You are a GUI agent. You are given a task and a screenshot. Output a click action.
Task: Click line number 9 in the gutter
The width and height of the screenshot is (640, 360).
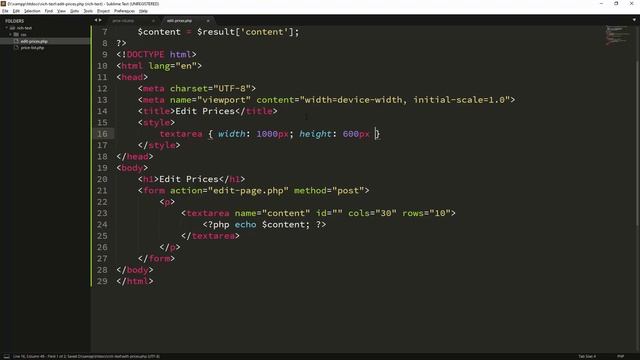(105, 55)
